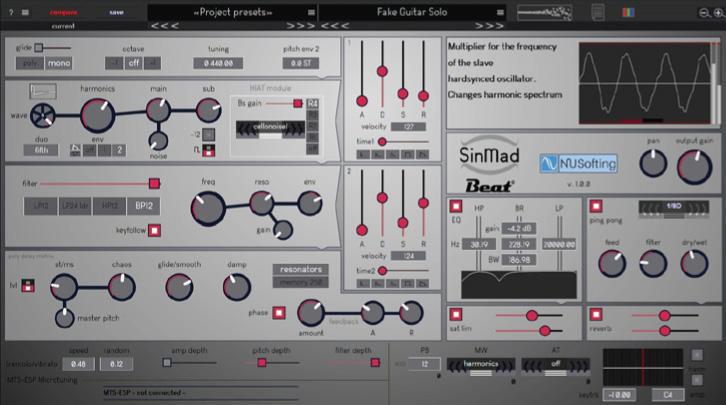
Task: Click the master pitch knob
Action: click(64, 318)
